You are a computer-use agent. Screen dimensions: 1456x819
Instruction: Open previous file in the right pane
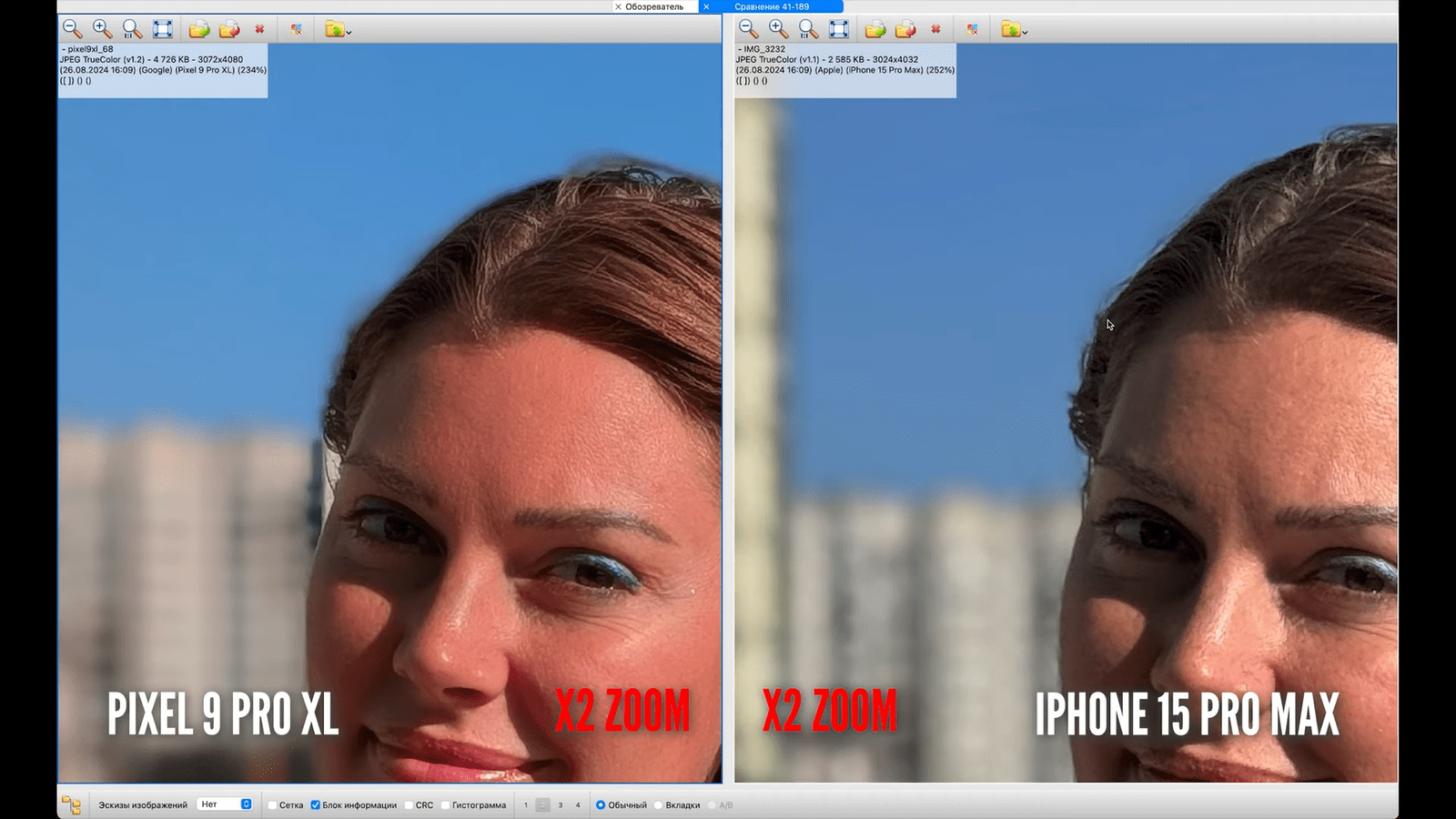point(905,29)
